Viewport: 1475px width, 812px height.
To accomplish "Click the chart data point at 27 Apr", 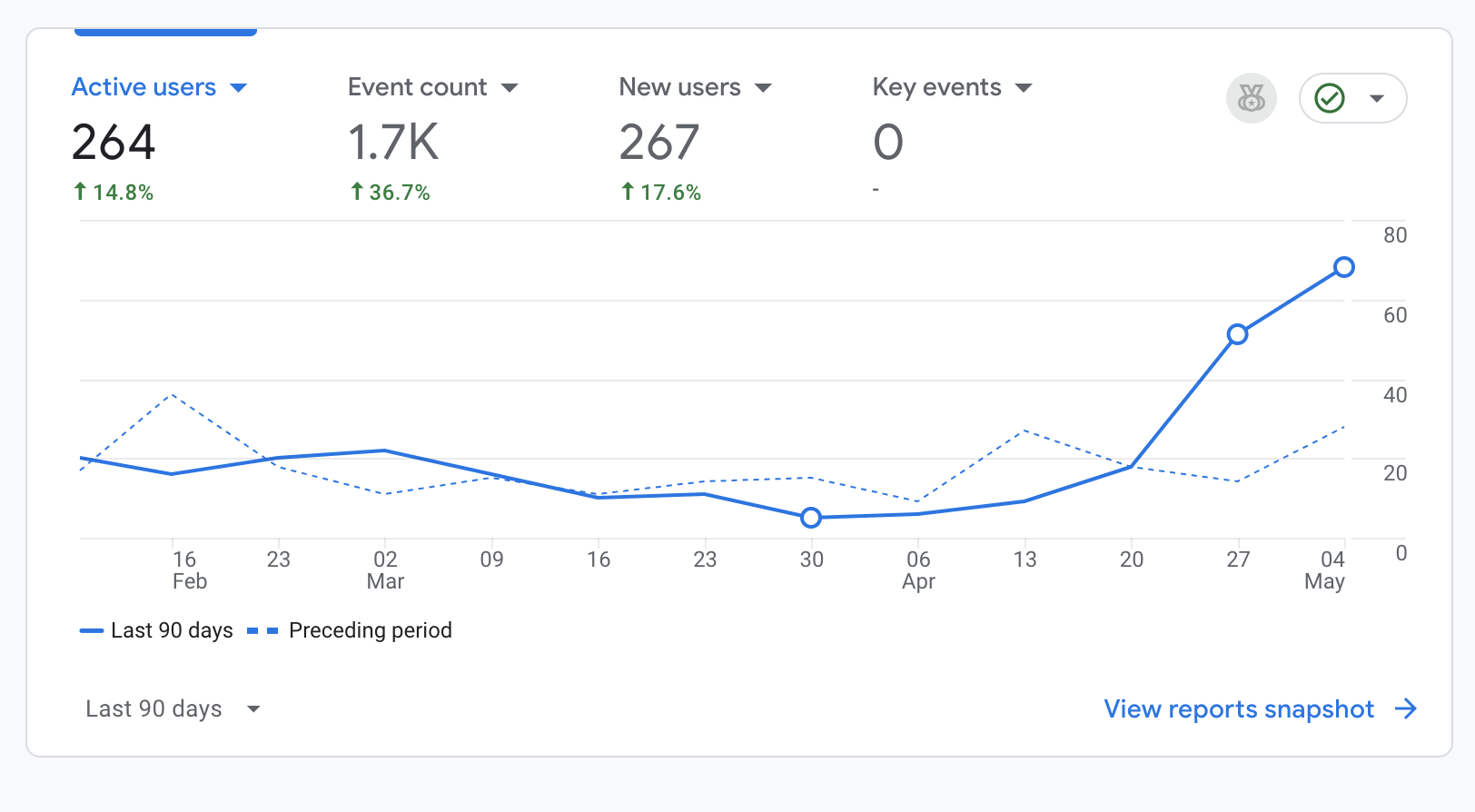I will 1237,334.
